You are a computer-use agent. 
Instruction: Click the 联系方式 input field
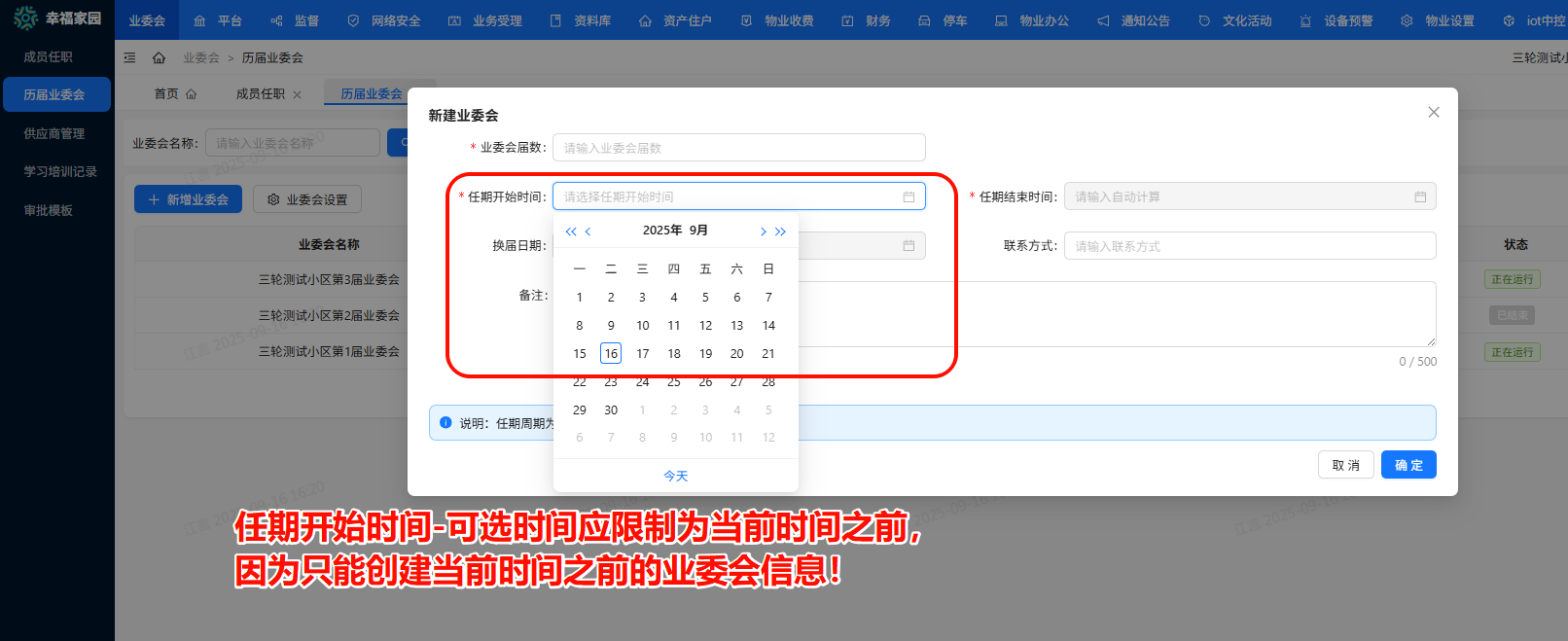1250,246
